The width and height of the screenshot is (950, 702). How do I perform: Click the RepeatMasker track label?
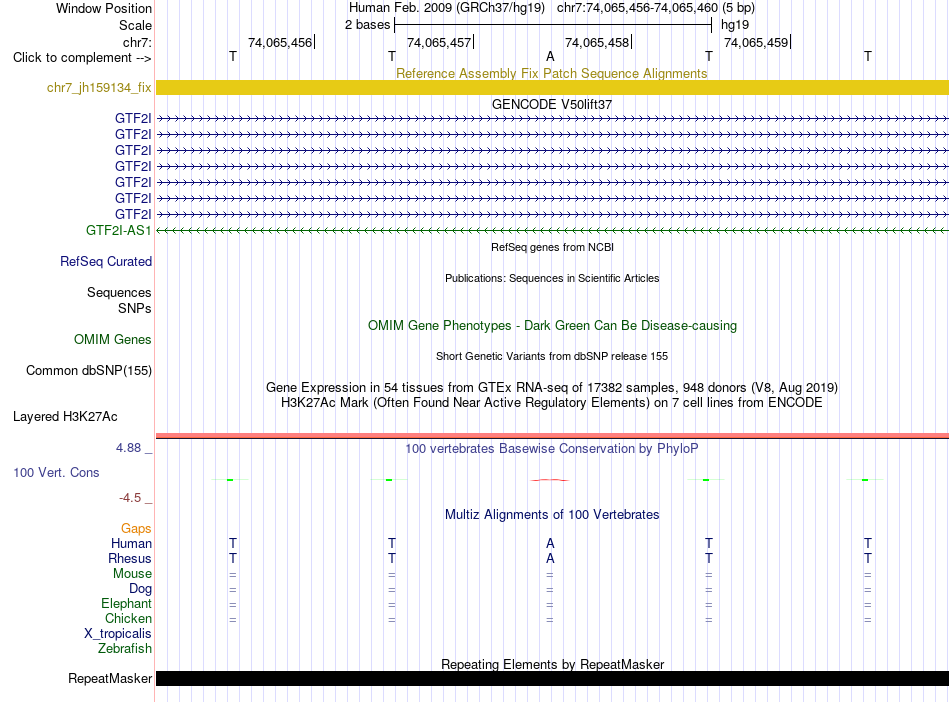coord(110,678)
